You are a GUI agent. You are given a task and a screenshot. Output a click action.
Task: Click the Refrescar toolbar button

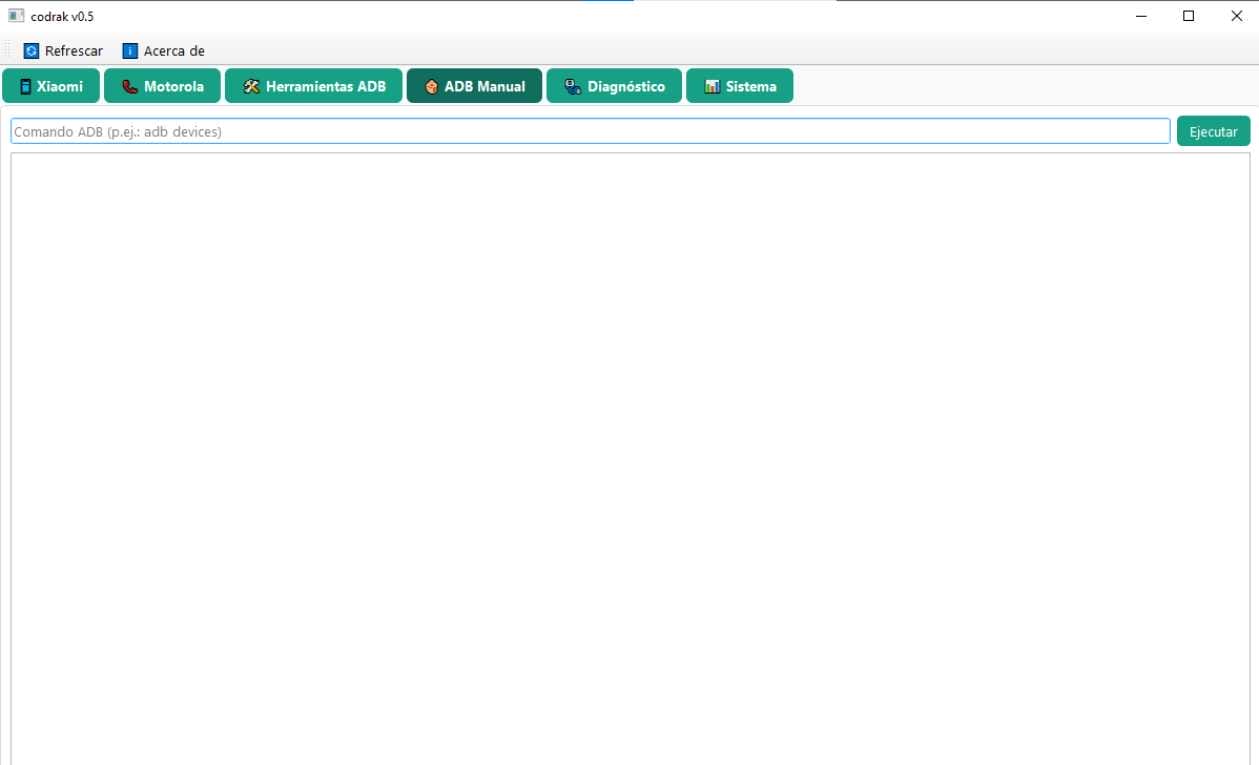pos(62,50)
